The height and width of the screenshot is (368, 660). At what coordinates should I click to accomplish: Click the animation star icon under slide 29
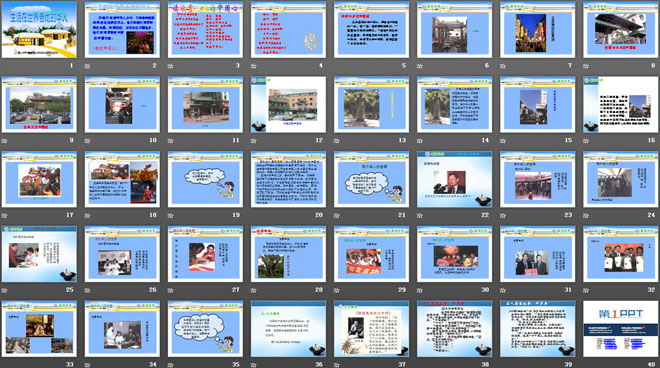[337, 290]
